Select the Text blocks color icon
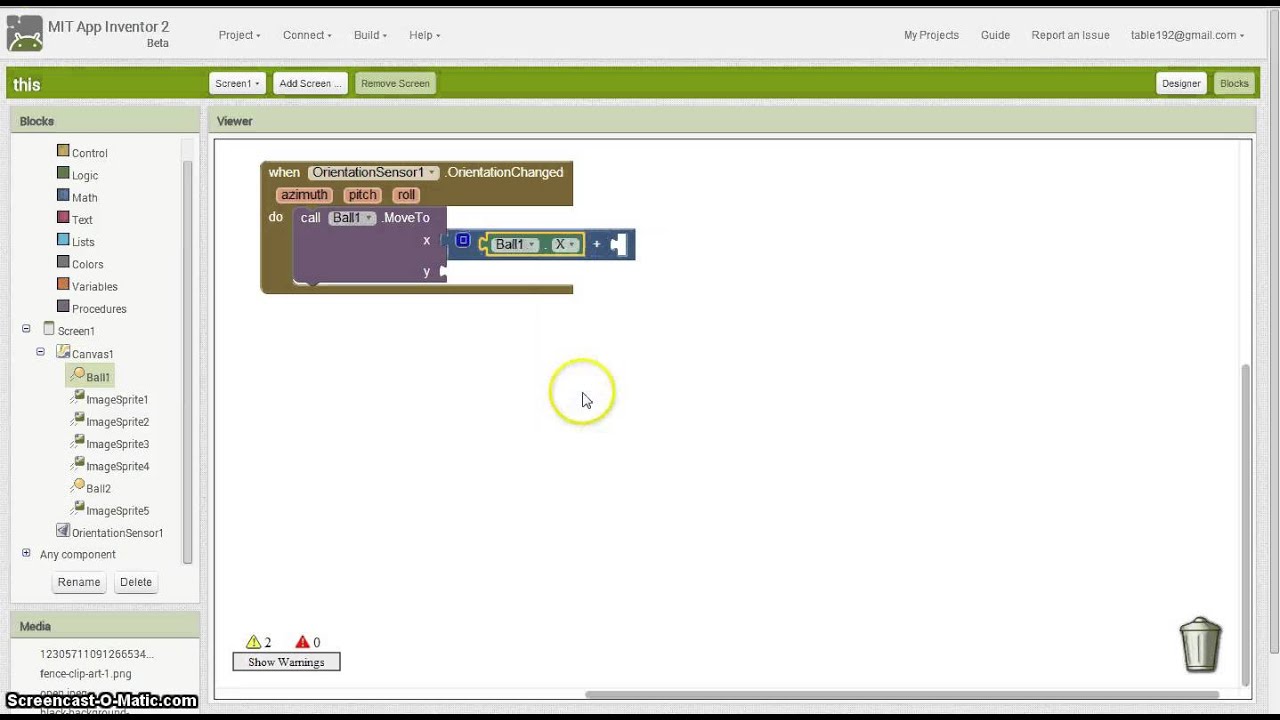The height and width of the screenshot is (720, 1280). coord(63,218)
